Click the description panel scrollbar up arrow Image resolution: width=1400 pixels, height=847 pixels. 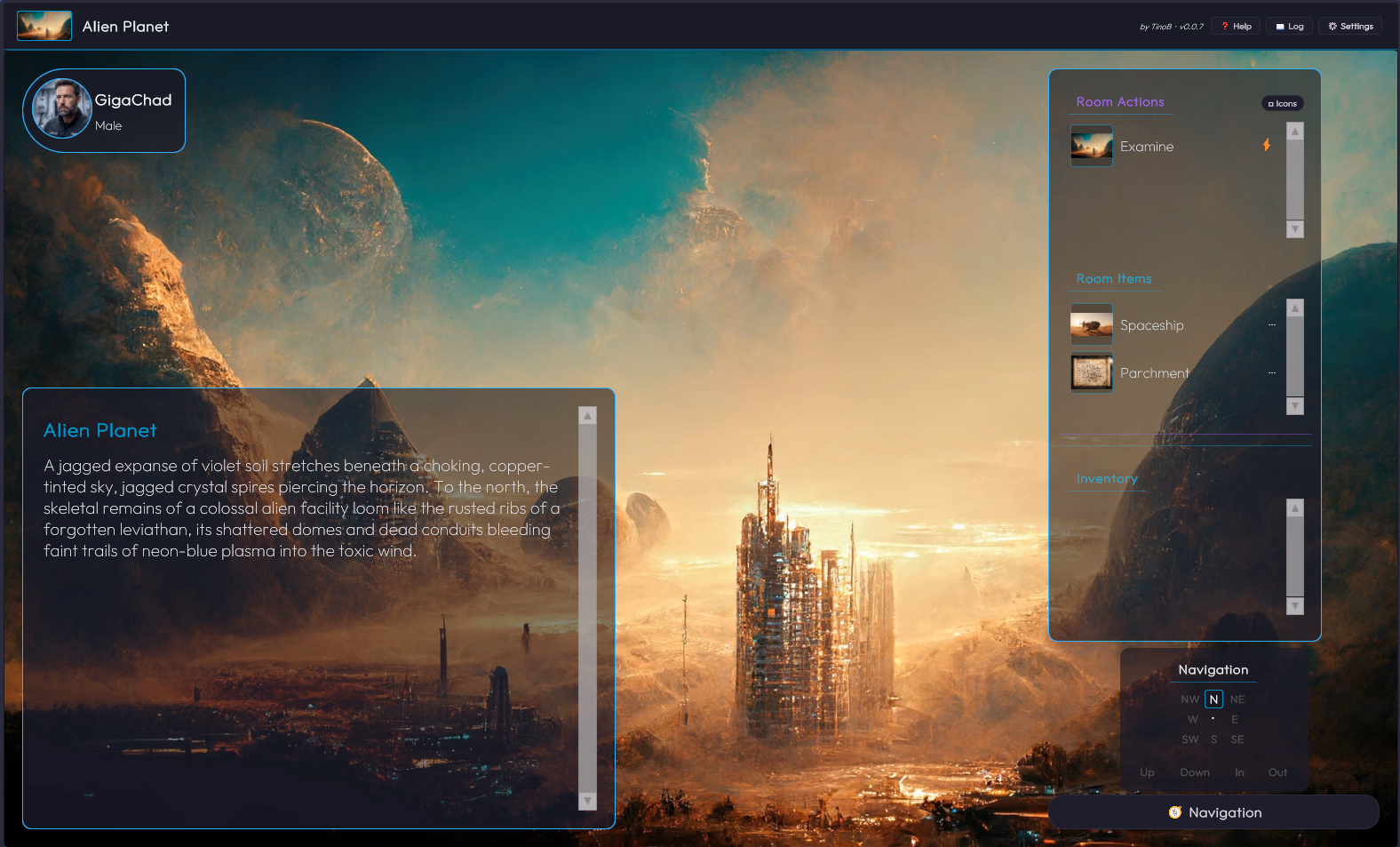(x=587, y=415)
